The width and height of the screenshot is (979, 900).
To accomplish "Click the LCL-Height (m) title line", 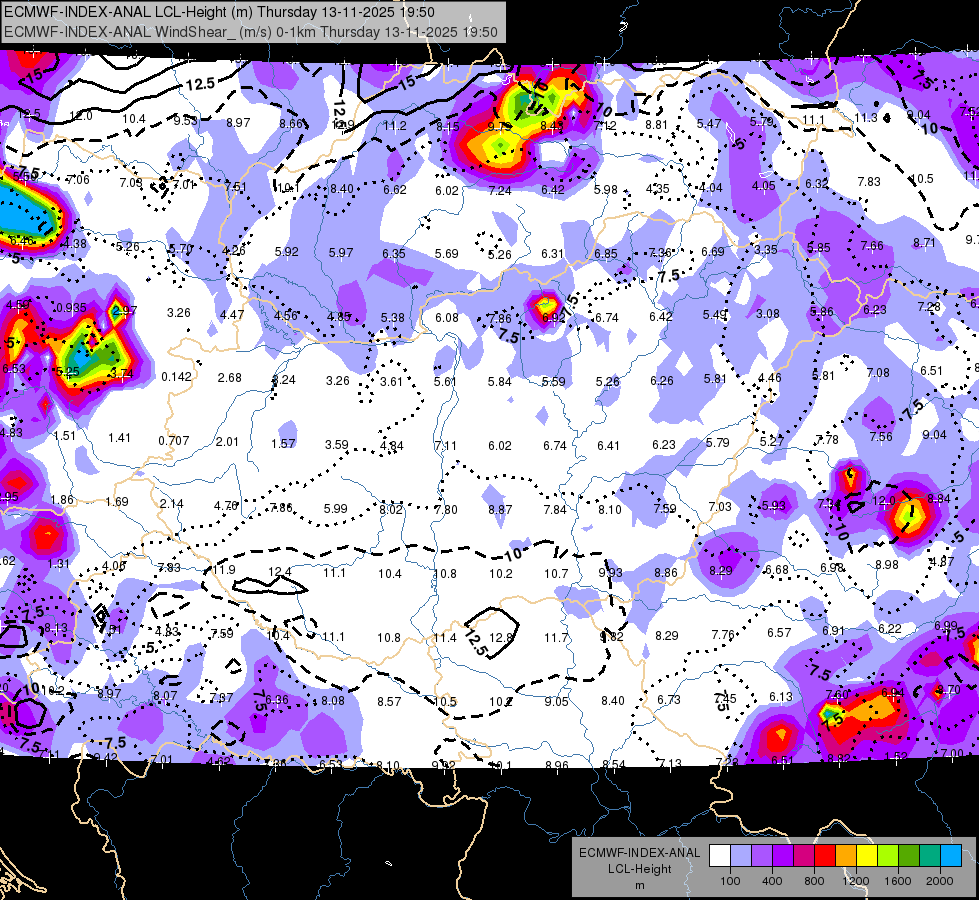I will tap(220, 12).
